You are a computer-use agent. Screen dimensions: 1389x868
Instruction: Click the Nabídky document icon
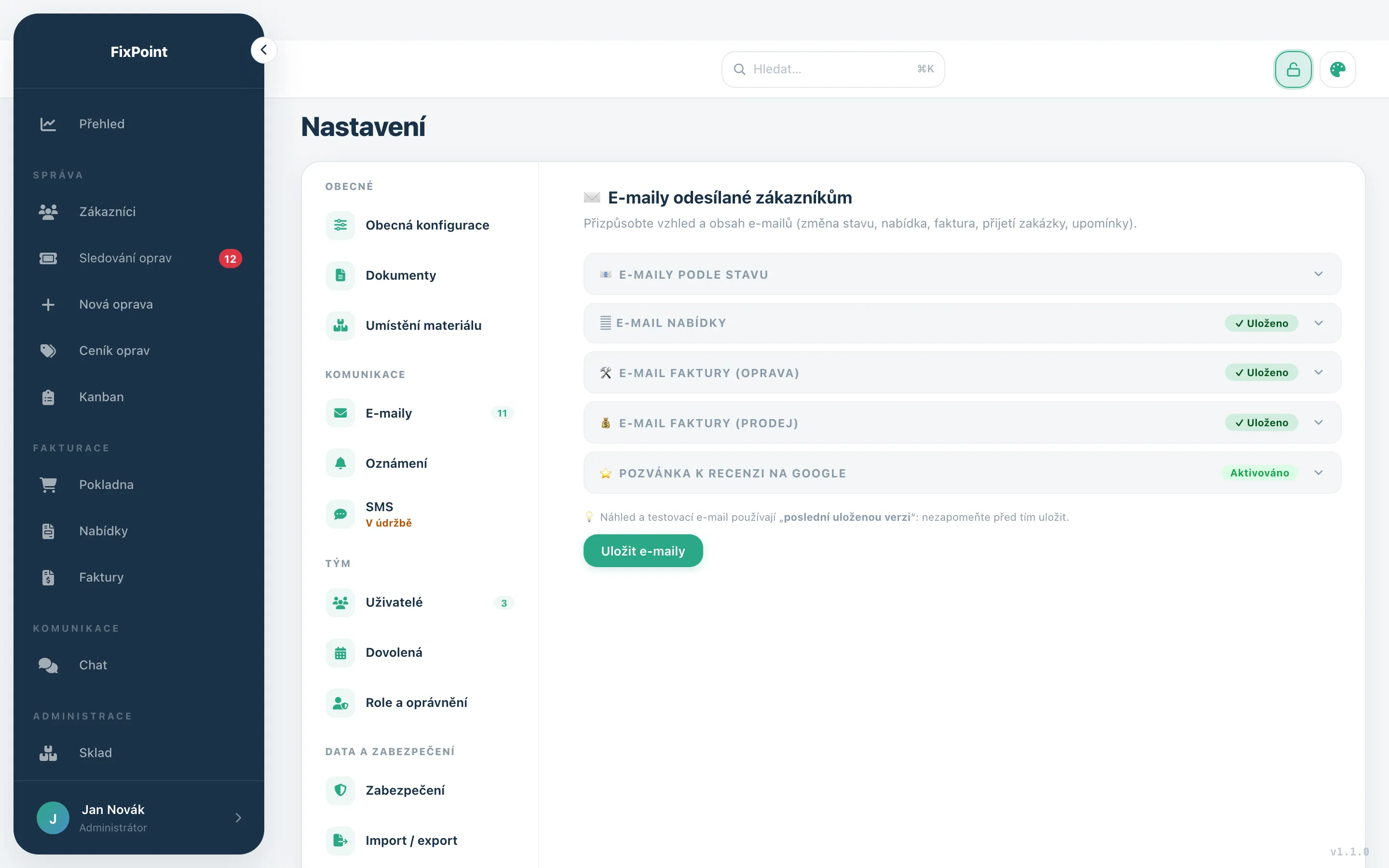[x=48, y=531]
